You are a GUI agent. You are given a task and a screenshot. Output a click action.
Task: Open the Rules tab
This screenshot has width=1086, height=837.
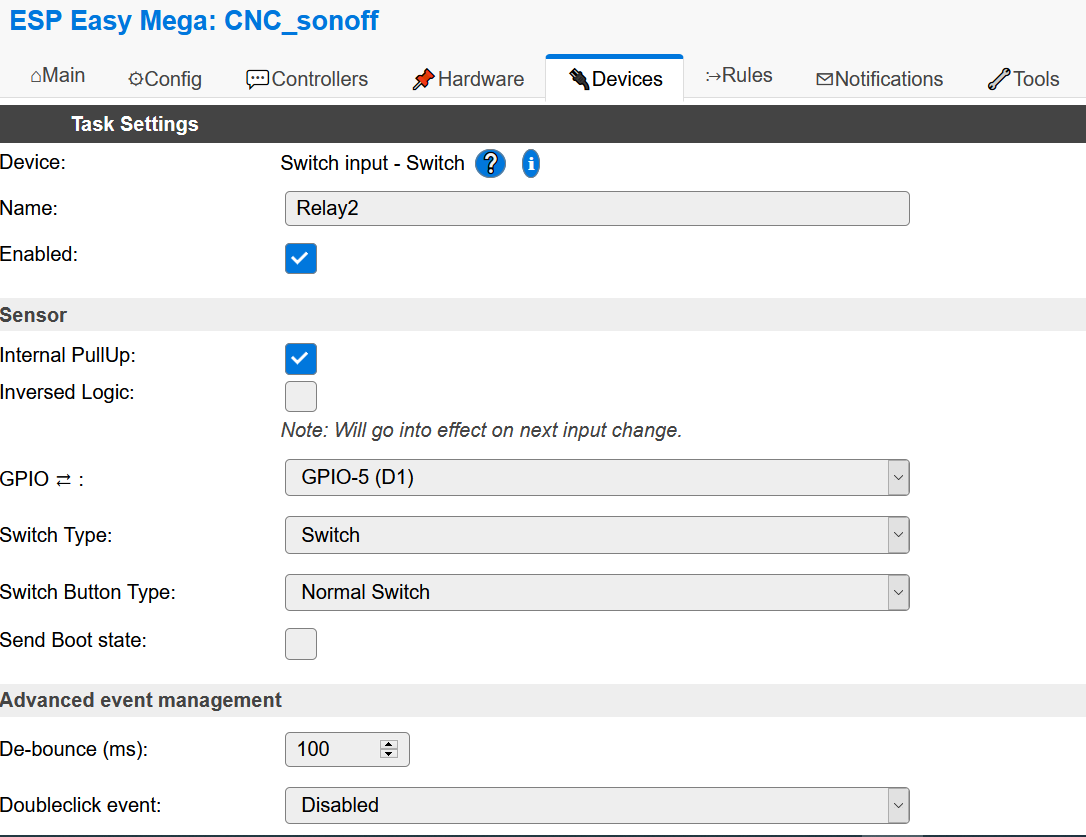coord(738,76)
